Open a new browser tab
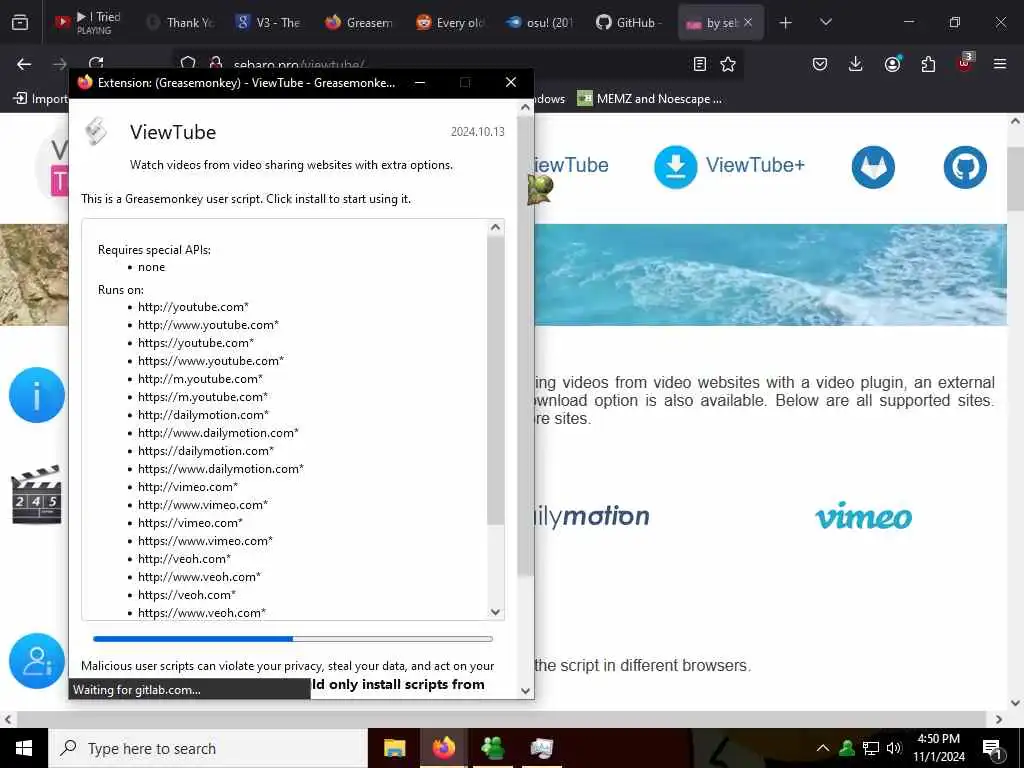The image size is (1024, 768). tap(786, 23)
